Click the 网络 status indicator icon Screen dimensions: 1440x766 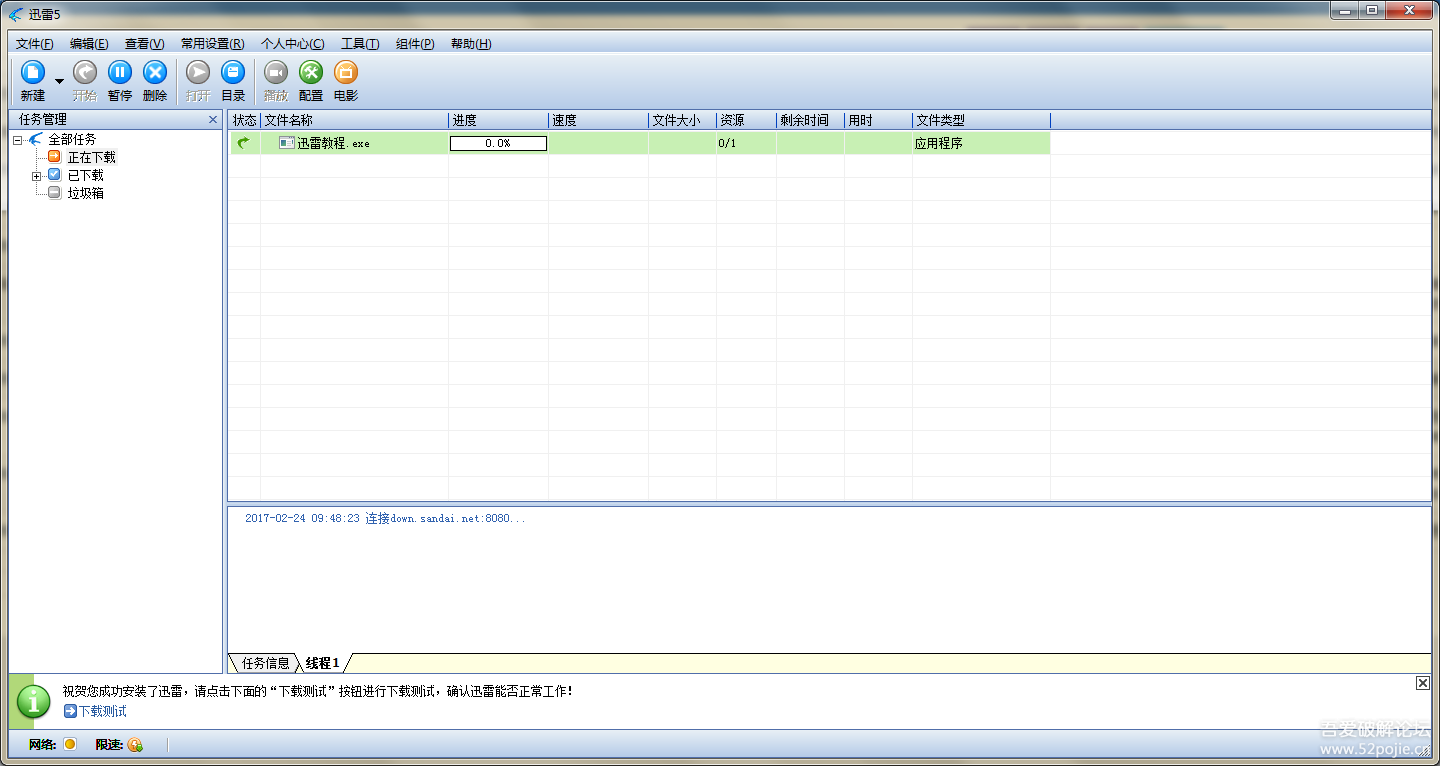70,744
